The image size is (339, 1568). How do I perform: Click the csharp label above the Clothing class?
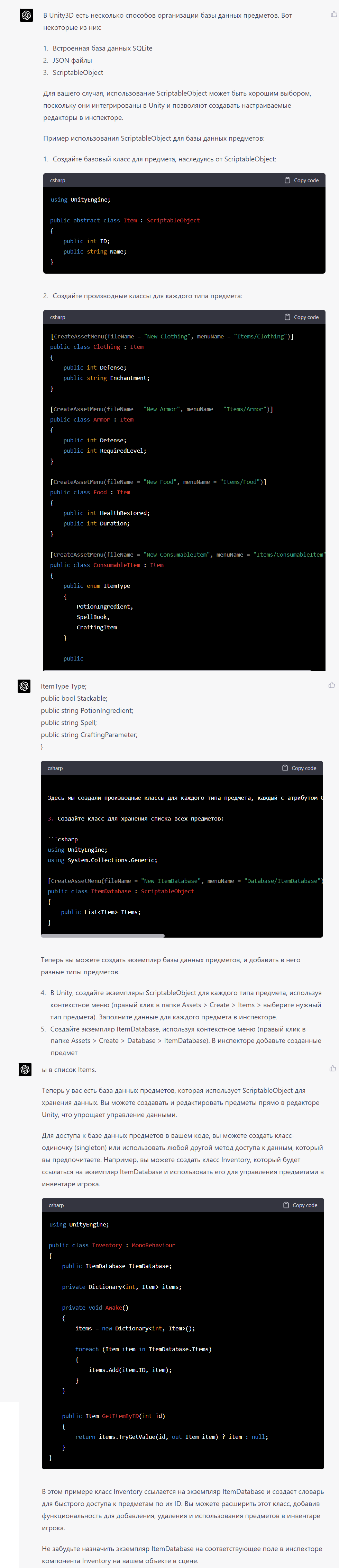click(x=58, y=317)
